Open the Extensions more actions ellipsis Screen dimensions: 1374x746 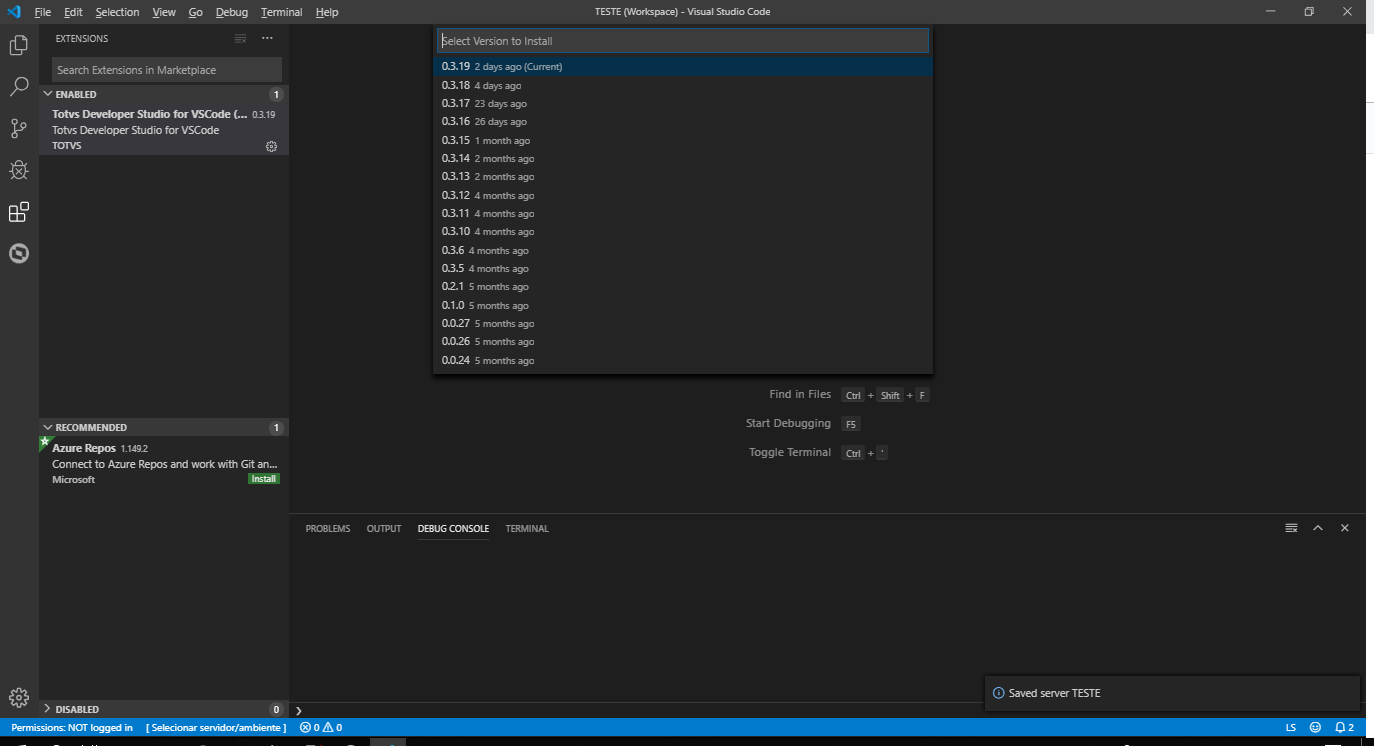point(267,39)
